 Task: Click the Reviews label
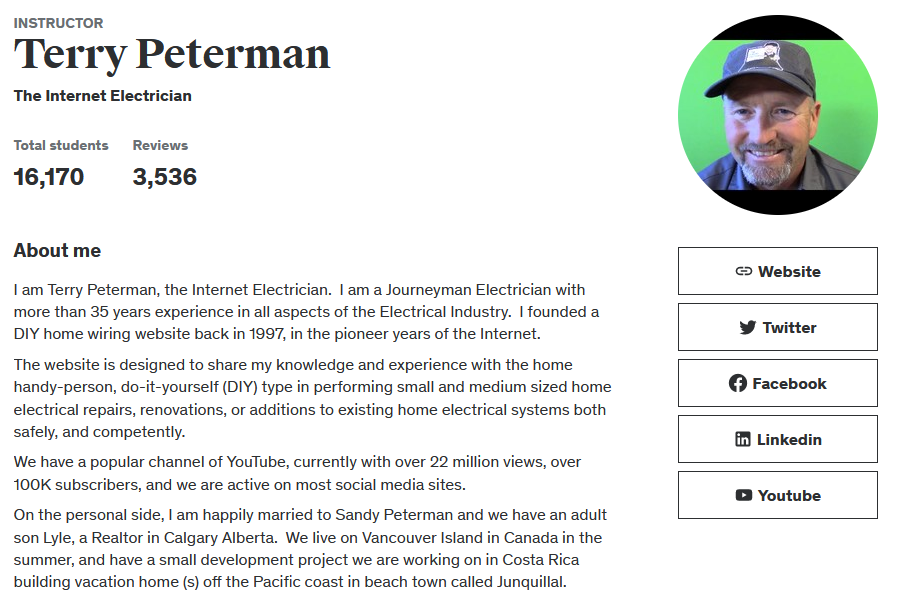coord(160,145)
